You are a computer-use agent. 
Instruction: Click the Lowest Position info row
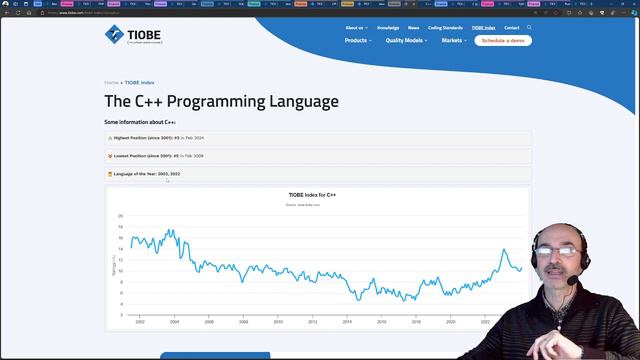(318, 156)
